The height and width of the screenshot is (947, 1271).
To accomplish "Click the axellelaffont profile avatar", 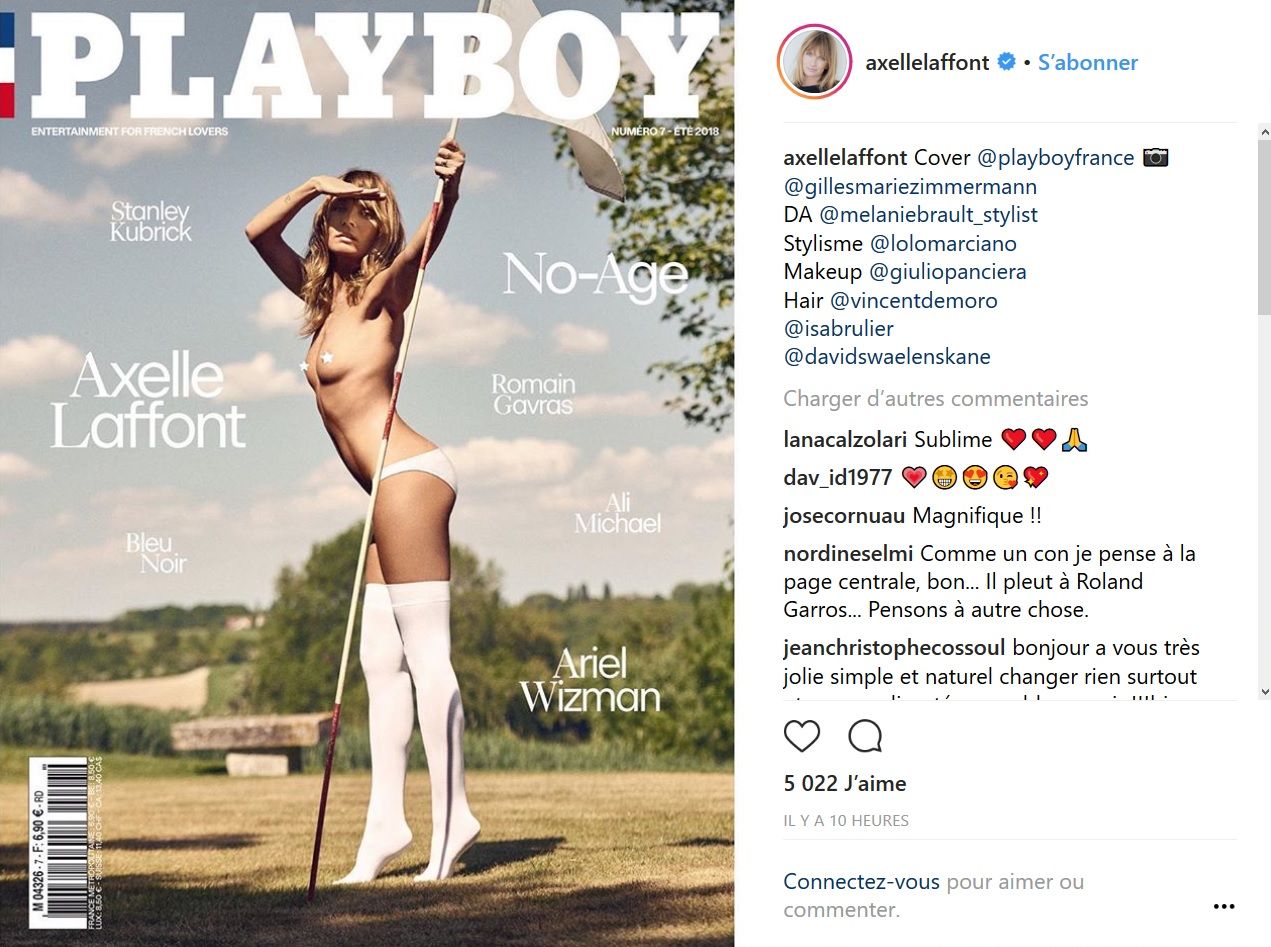I will pos(814,62).
